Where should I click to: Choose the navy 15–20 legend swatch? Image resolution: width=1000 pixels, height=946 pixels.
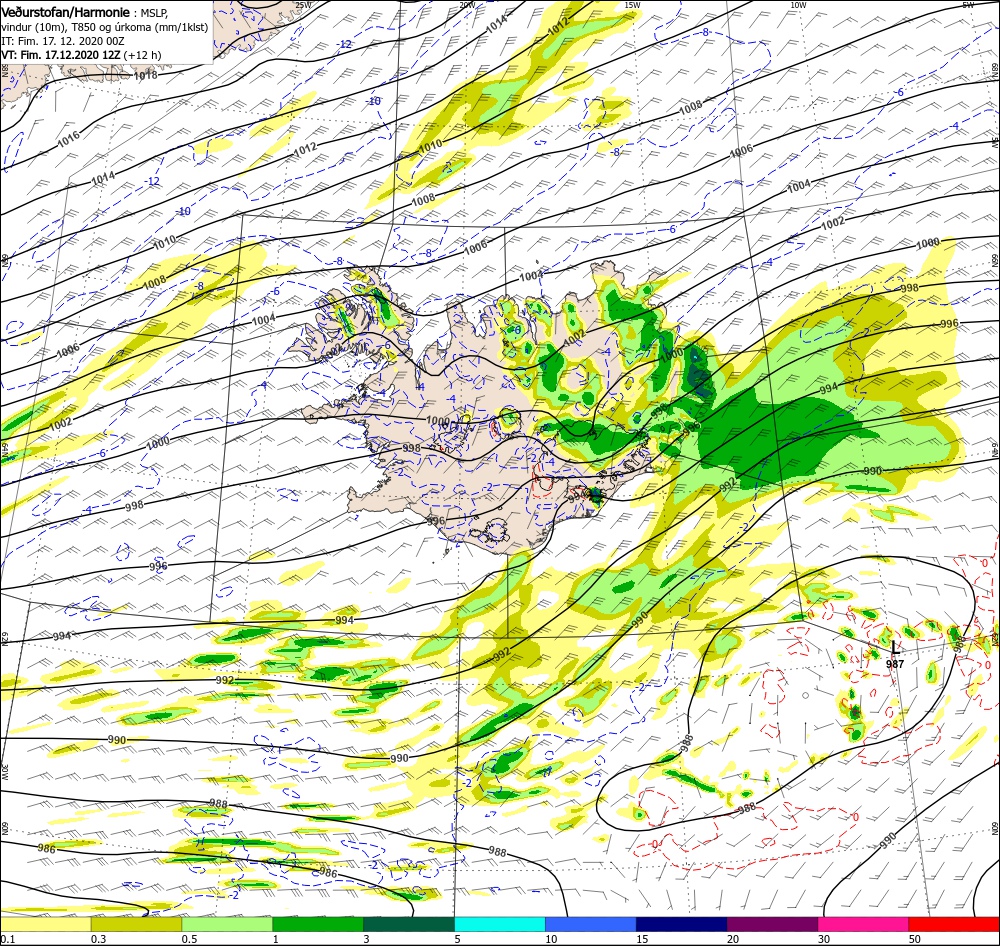coord(681,924)
